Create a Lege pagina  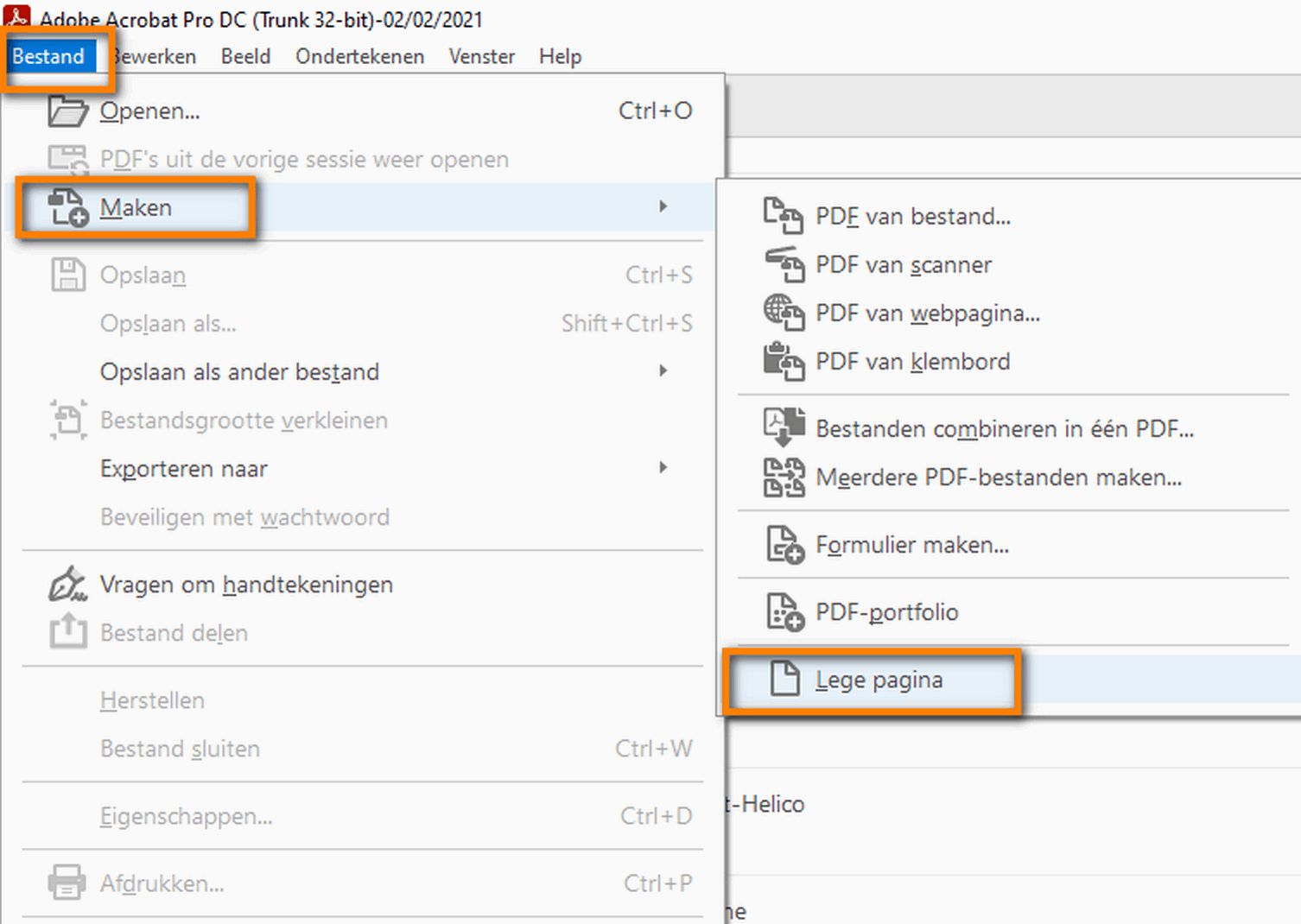(878, 680)
